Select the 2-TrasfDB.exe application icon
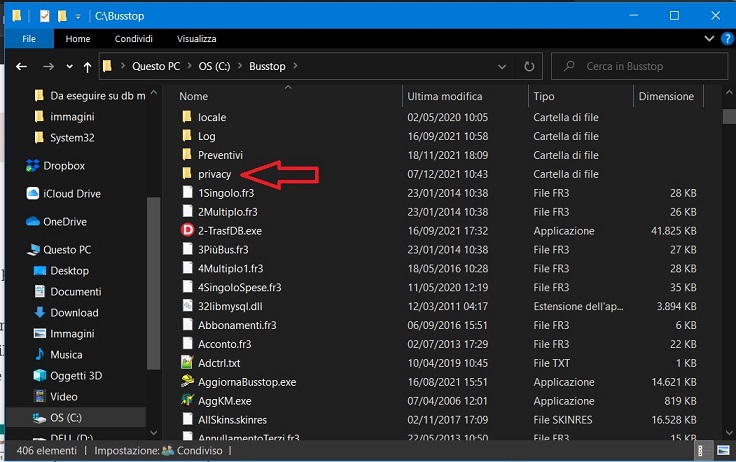Screen dimensions: 736x462 coord(187,231)
